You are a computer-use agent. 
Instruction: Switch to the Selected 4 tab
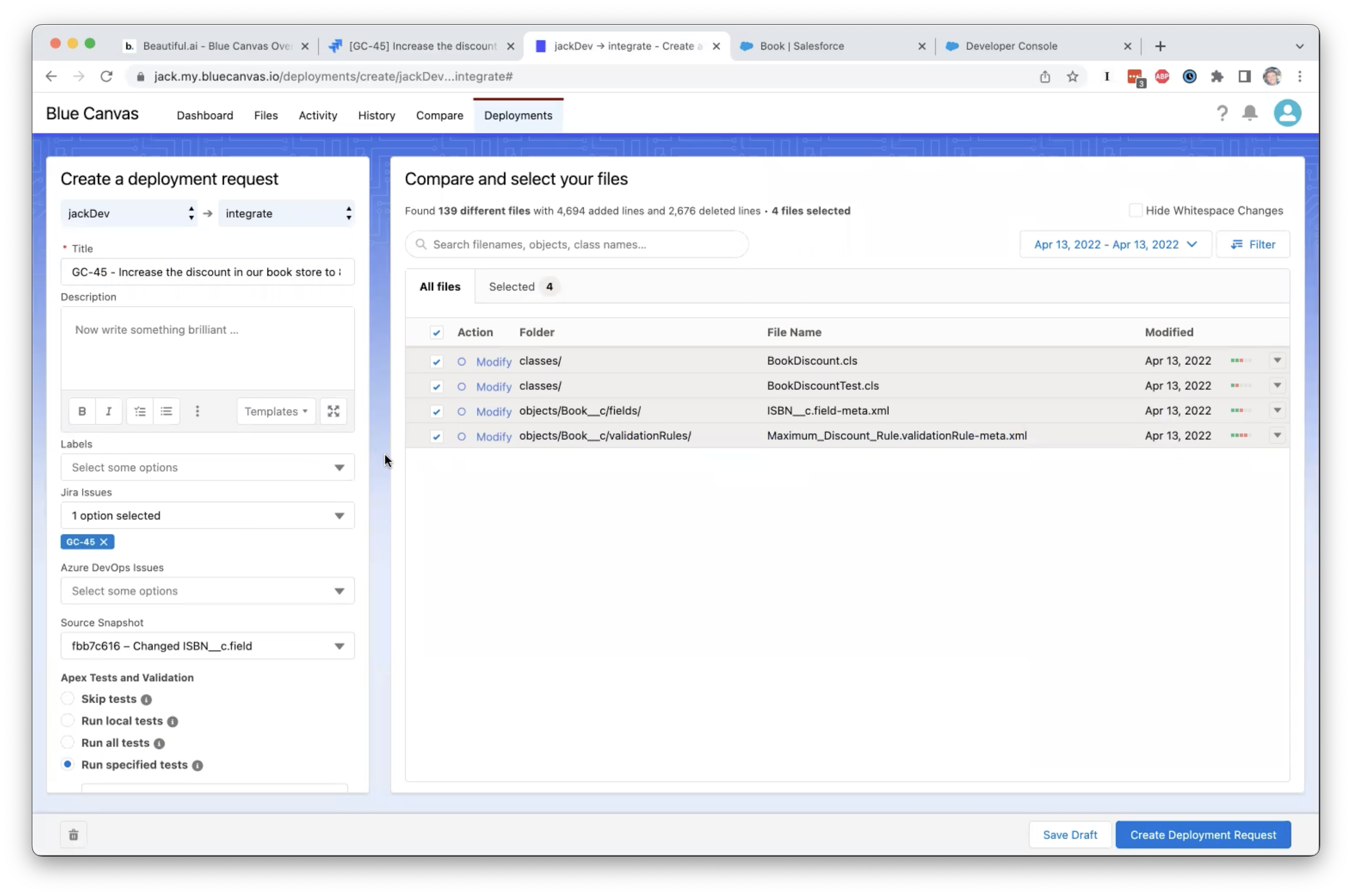click(x=521, y=287)
